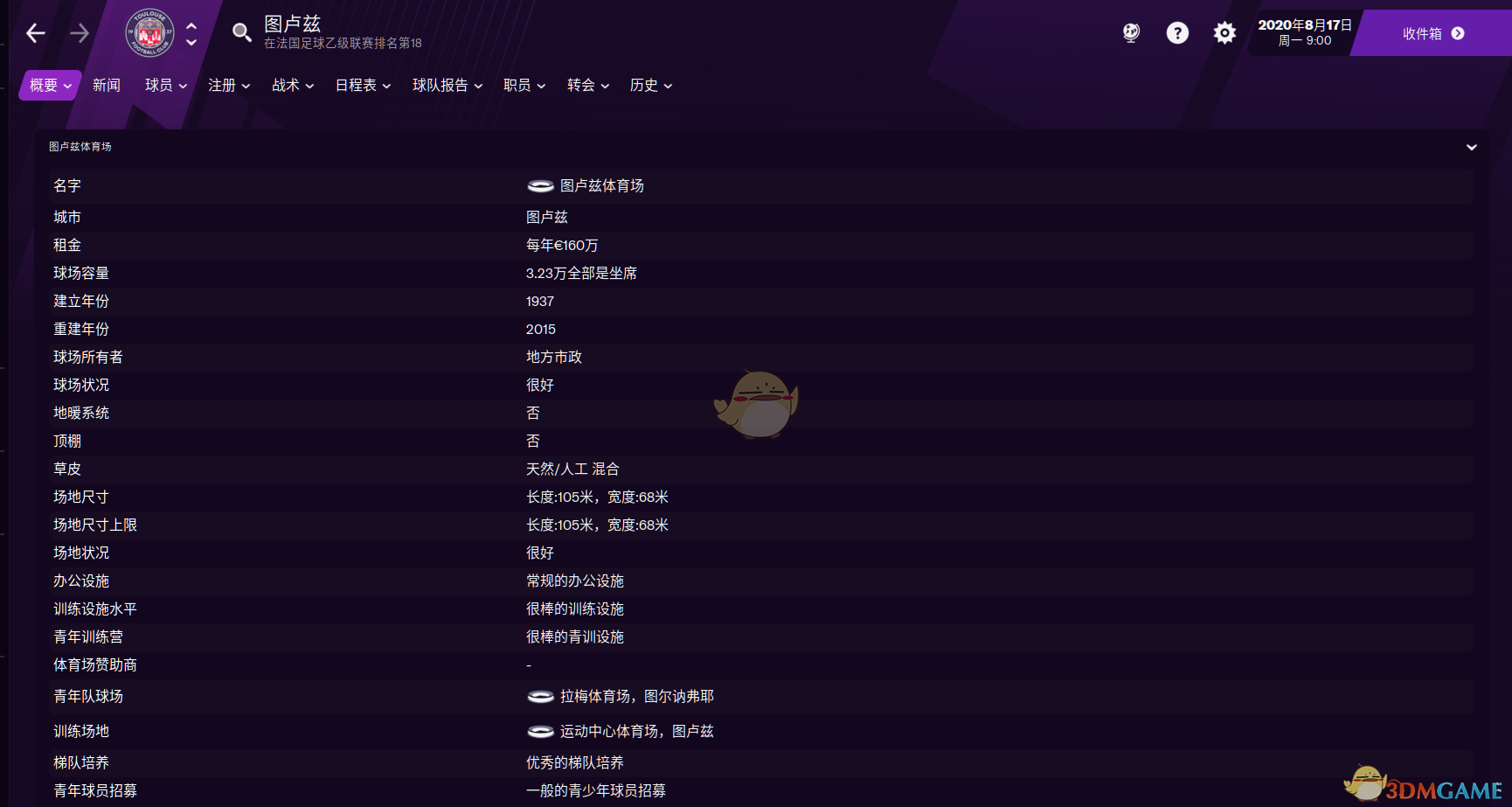
Task: Select the 1937 build year value
Action: [x=540, y=301]
